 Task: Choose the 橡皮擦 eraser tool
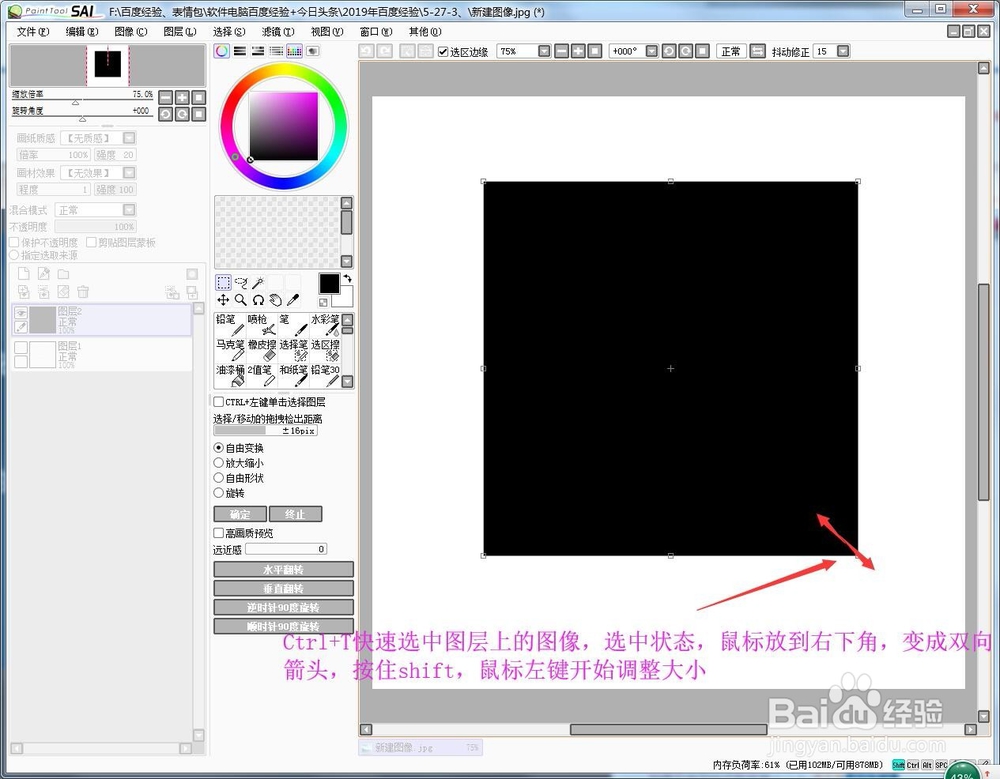(x=261, y=350)
